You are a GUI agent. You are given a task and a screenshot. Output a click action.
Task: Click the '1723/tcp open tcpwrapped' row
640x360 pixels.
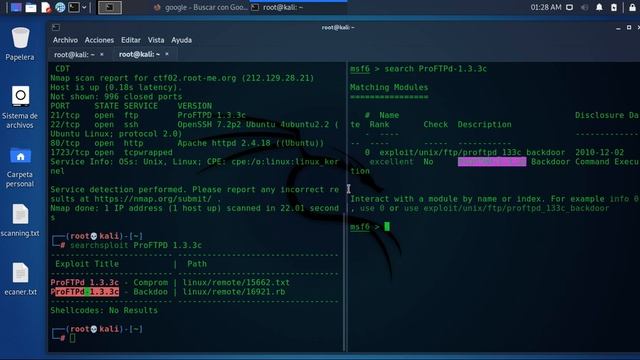(111, 153)
